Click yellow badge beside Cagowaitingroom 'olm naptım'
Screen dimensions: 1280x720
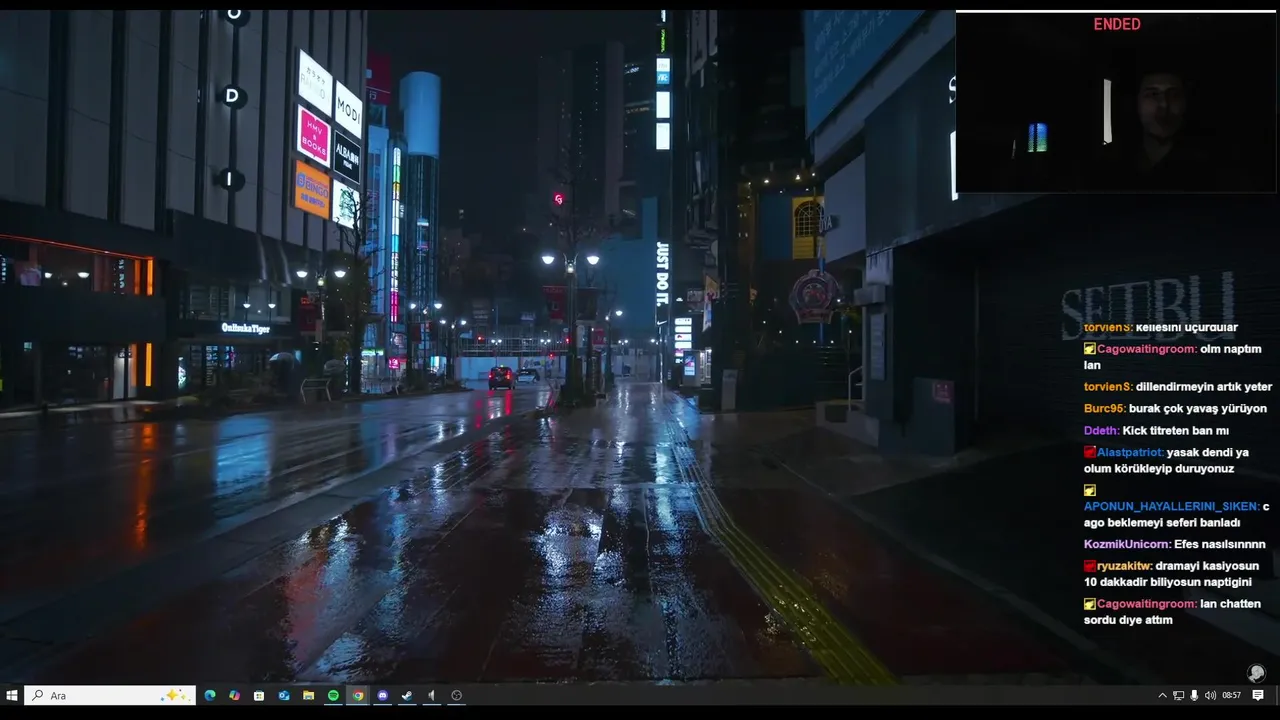(x=1090, y=349)
